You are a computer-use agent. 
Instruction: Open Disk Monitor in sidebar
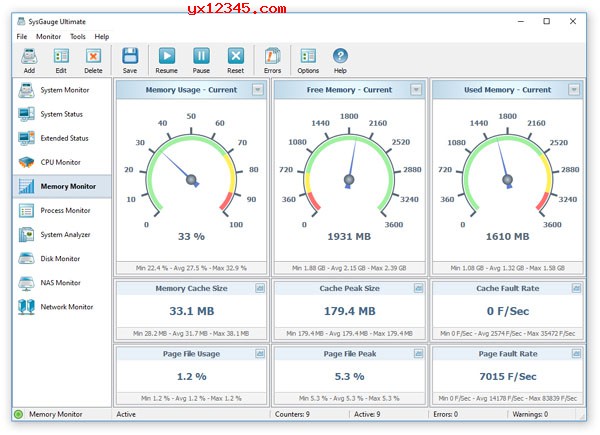click(x=62, y=259)
